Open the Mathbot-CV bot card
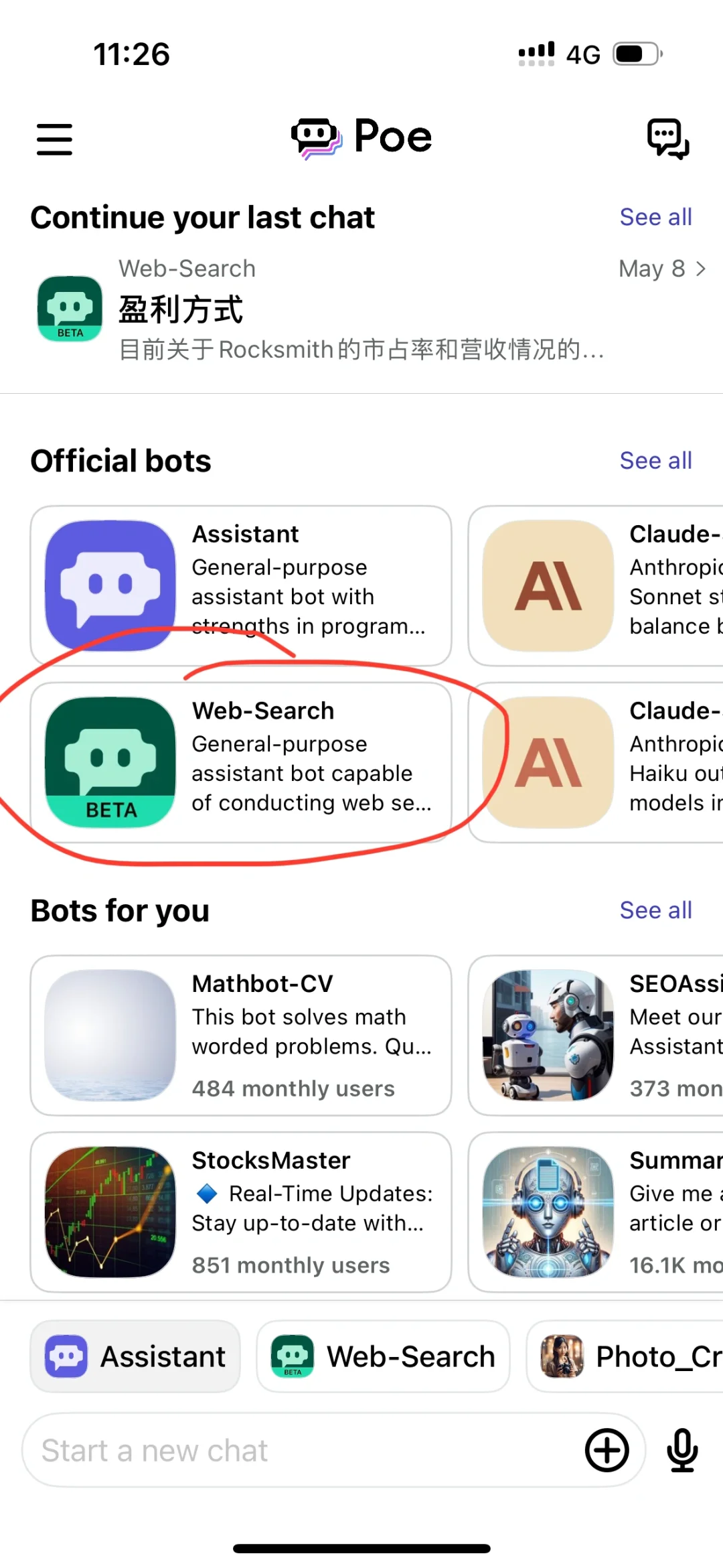This screenshot has height=1568, width=723. (x=241, y=1035)
